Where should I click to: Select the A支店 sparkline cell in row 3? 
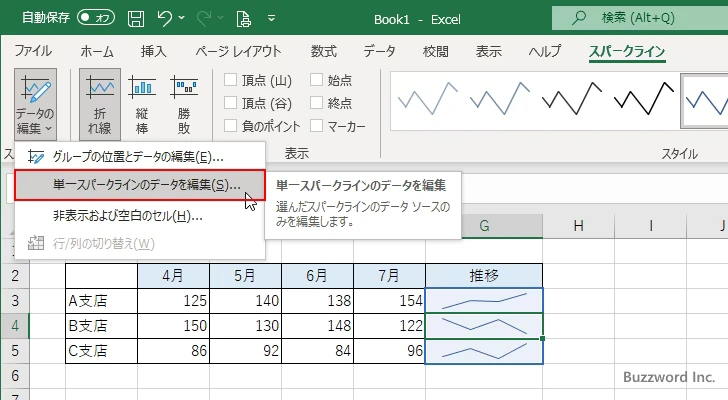[x=484, y=301]
